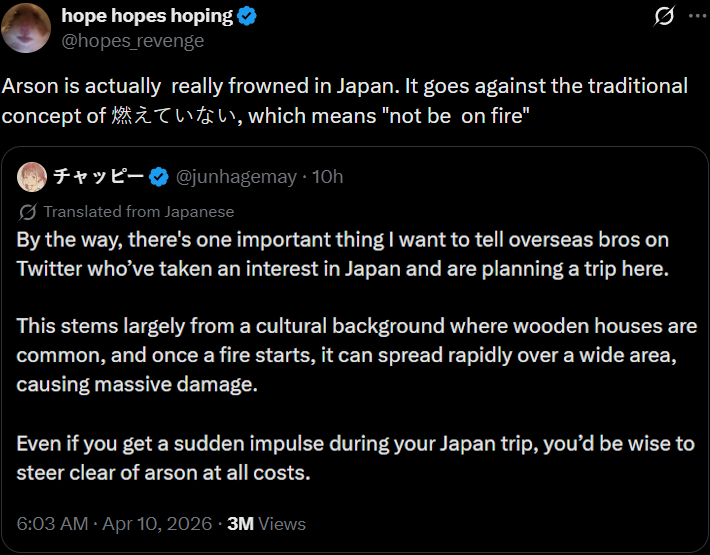
Task: Click the 'Translated from Japanese' label
Action: [139, 211]
